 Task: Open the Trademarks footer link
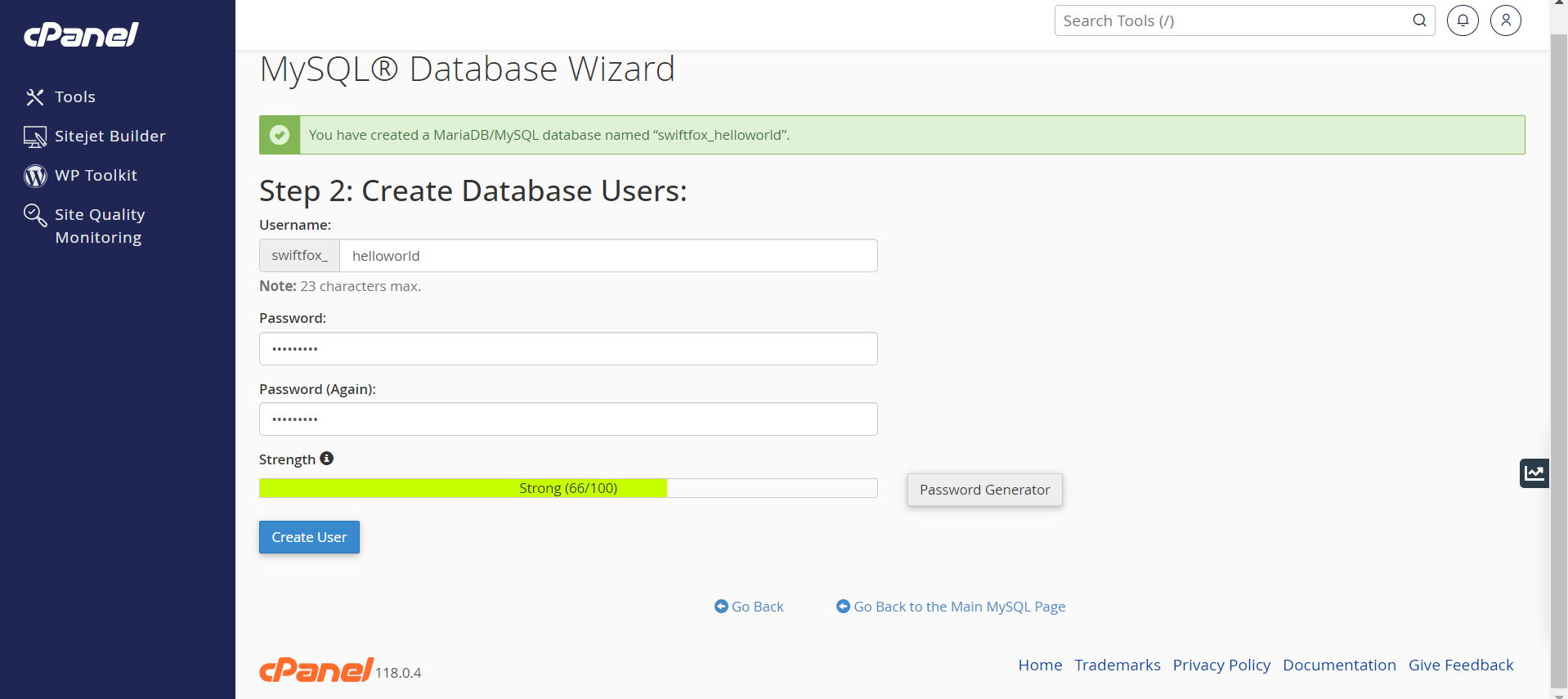[1118, 665]
